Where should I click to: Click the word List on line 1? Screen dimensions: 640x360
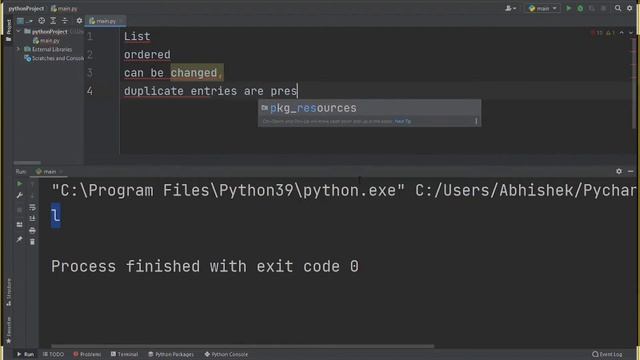137,36
